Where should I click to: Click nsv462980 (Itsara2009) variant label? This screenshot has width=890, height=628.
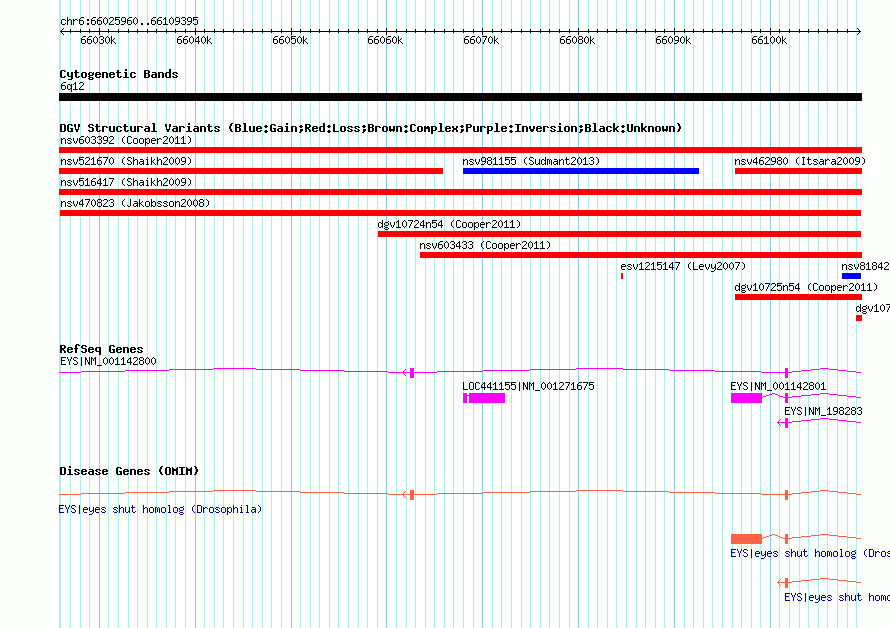point(800,161)
